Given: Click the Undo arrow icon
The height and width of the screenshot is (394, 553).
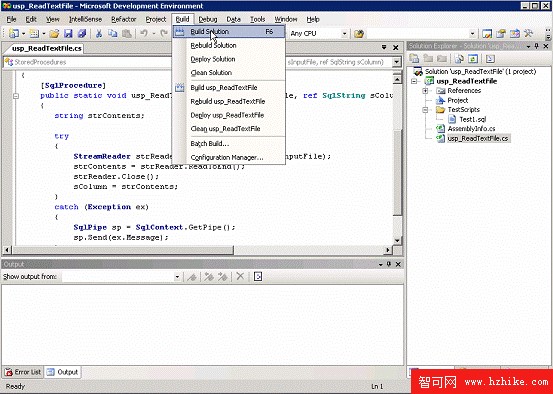Looking at the screenshot, I should (x=144, y=34).
